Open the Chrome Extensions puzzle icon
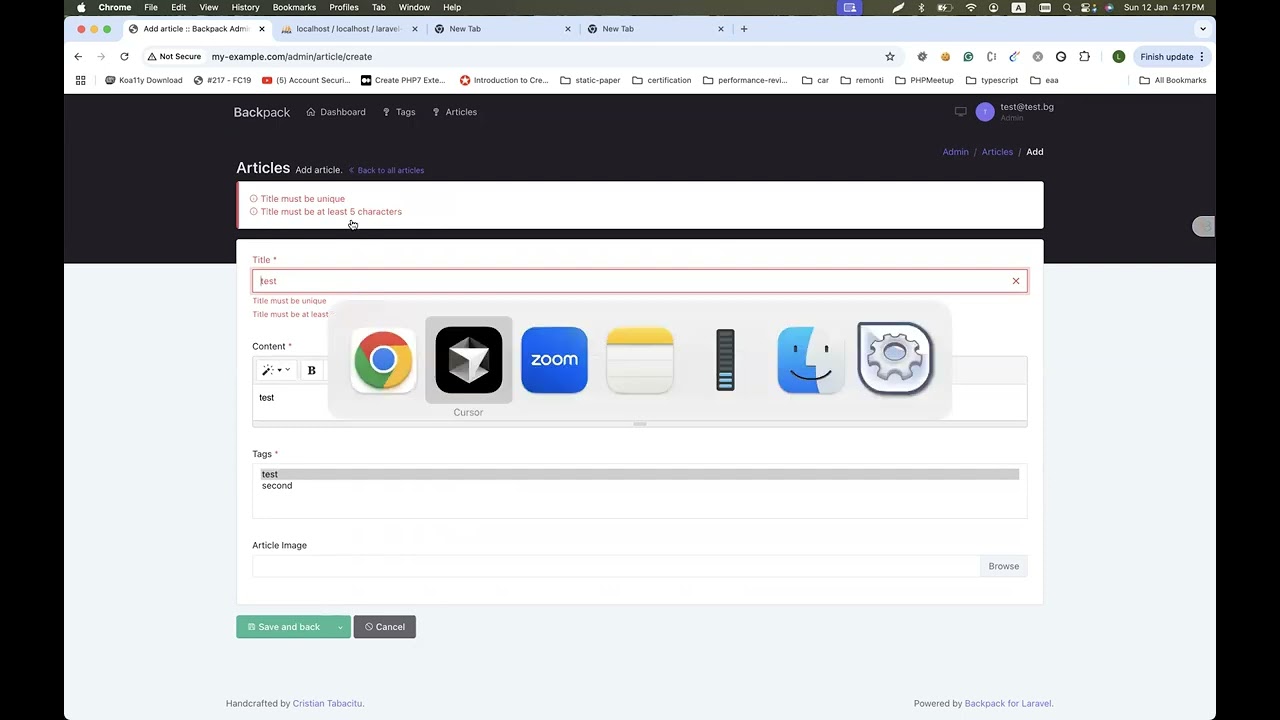 (1084, 57)
